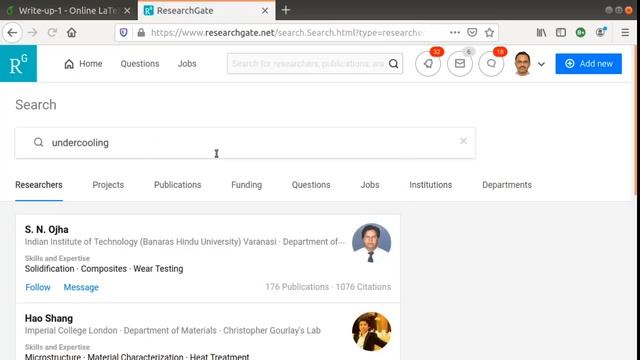Switch to the Projects tab
This screenshot has width=640, height=360.
coord(108,185)
